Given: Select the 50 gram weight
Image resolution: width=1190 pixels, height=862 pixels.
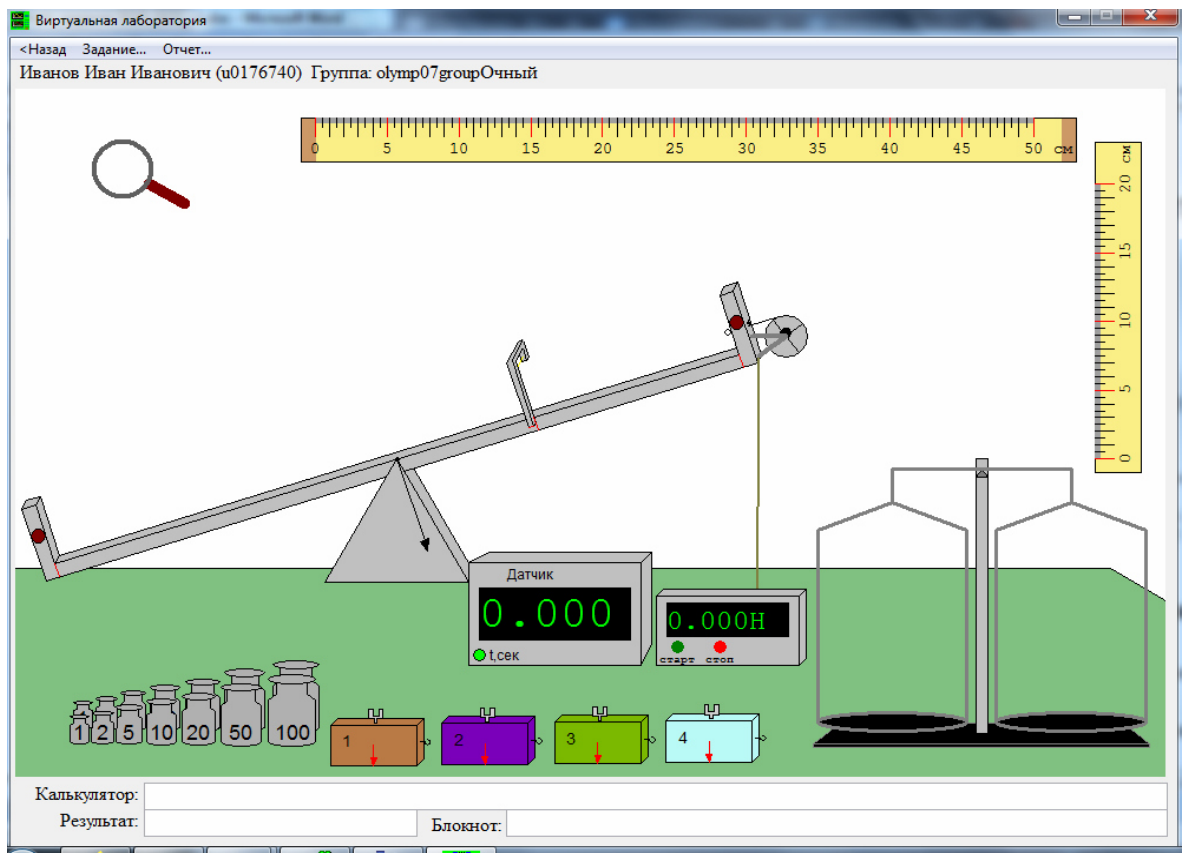Looking at the screenshot, I should pyautogui.click(x=242, y=708).
